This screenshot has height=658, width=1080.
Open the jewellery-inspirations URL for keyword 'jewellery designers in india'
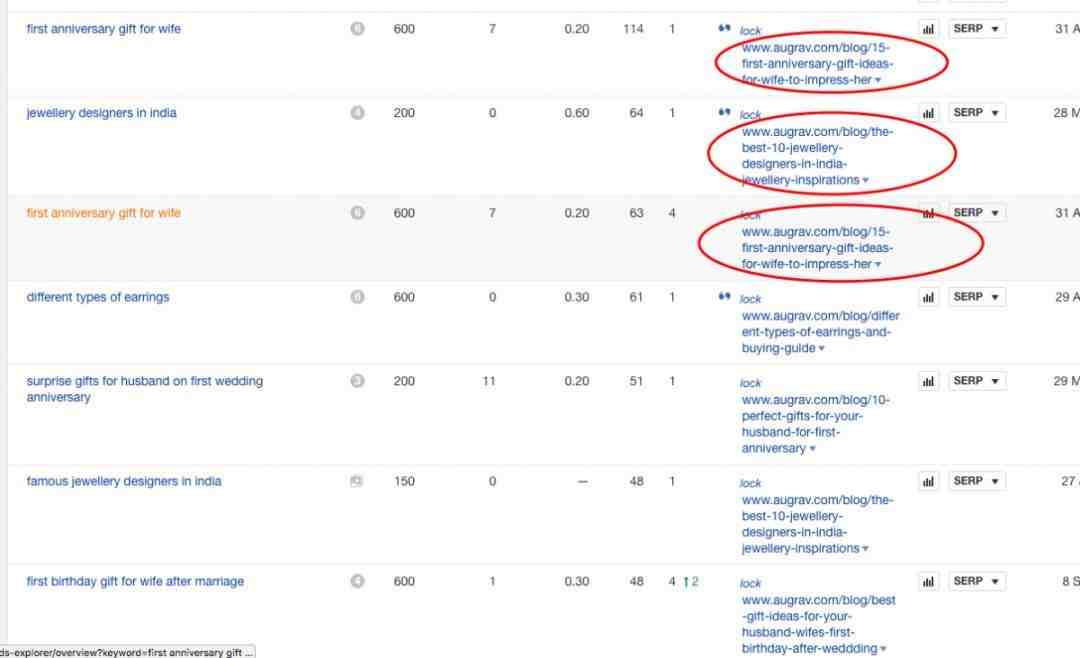pos(817,156)
